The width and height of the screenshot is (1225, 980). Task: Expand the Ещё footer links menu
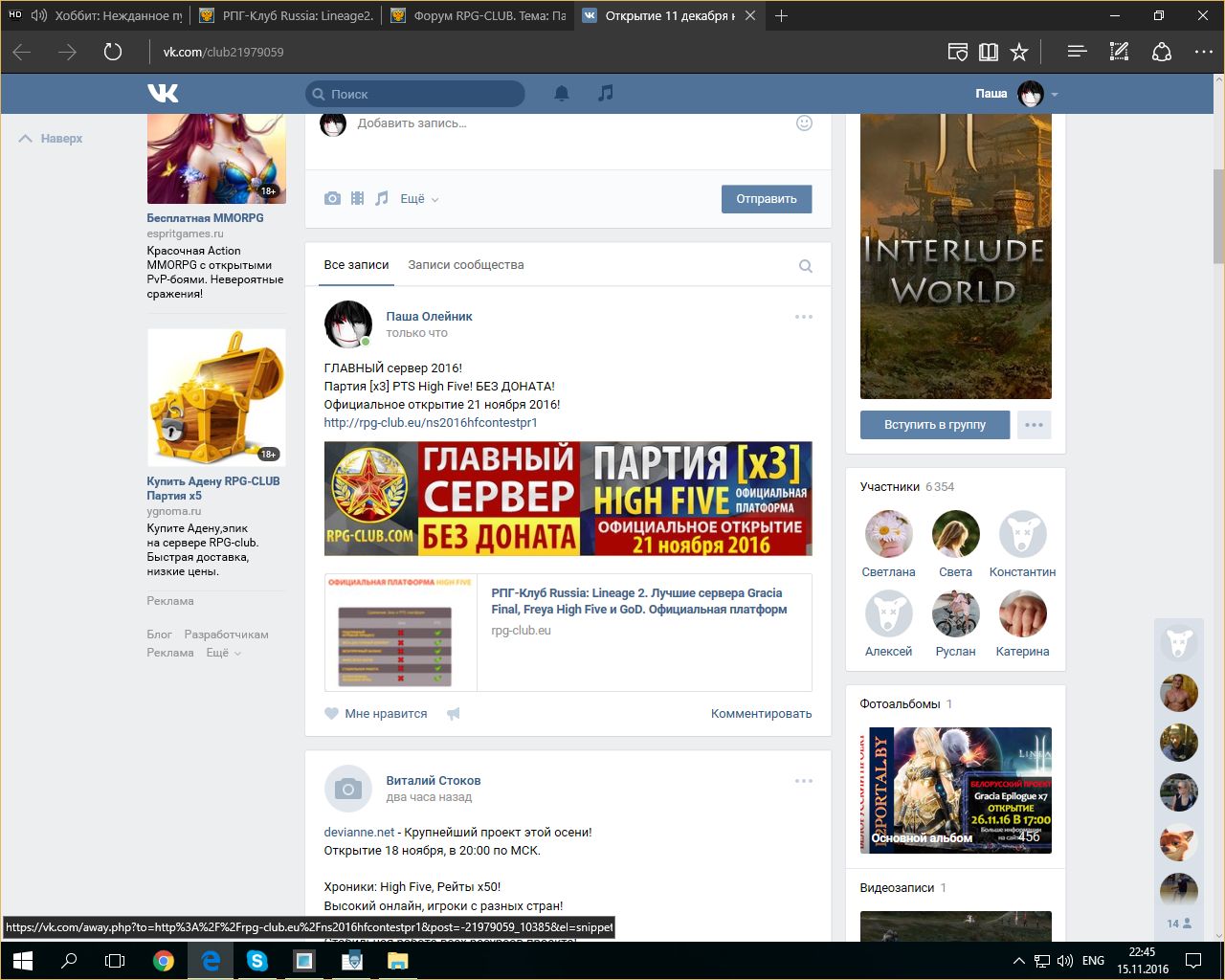pos(224,653)
